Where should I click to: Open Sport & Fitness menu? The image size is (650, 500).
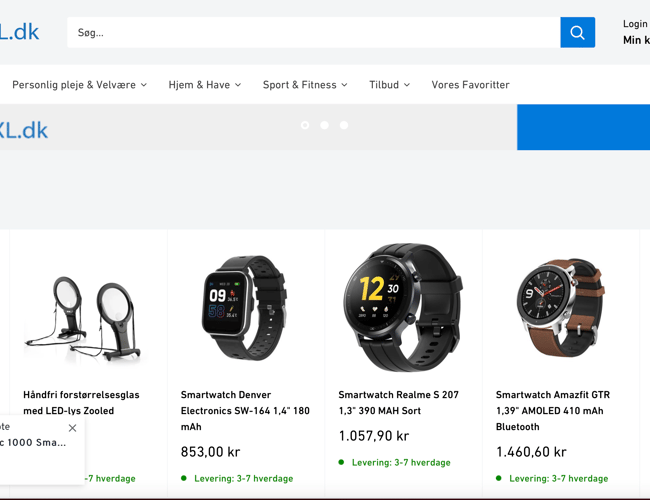pos(299,85)
